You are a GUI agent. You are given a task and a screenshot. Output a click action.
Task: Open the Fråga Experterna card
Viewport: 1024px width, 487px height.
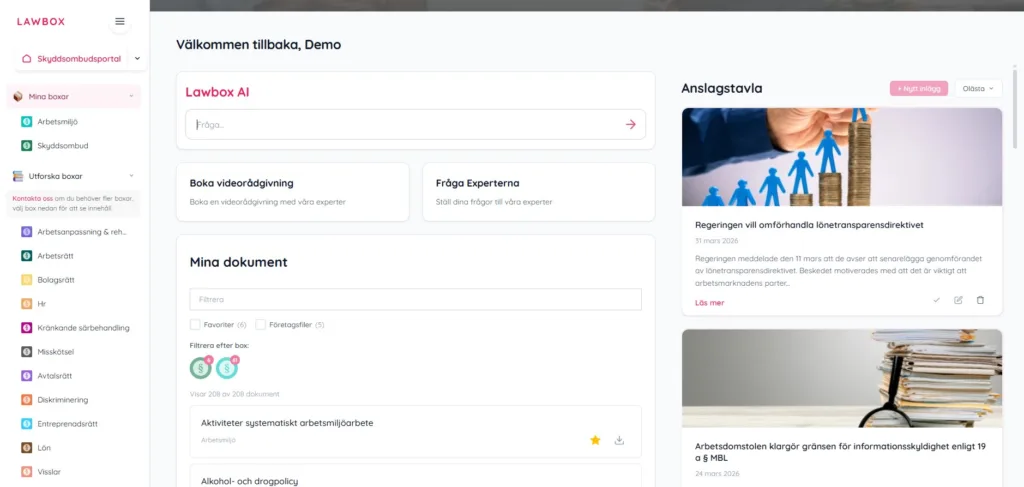(539, 192)
